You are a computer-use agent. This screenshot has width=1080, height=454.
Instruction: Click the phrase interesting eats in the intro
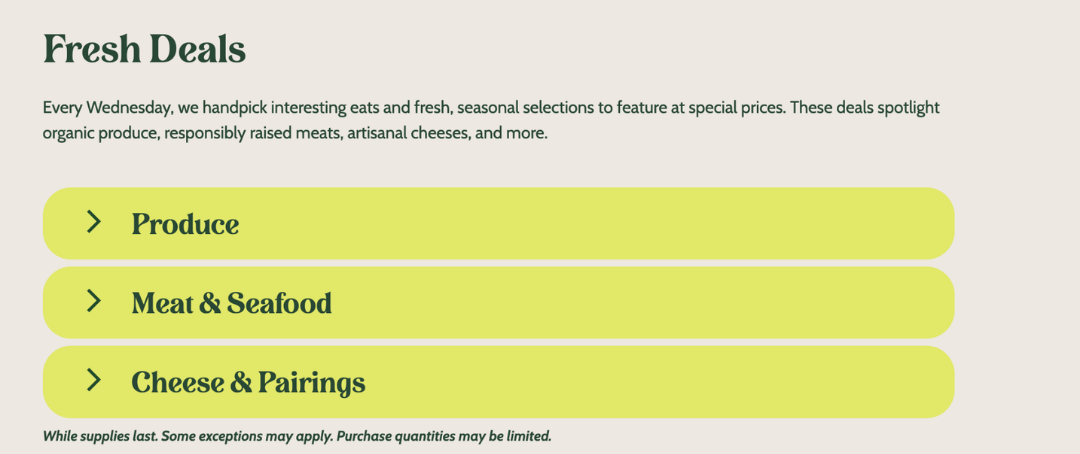(322, 108)
